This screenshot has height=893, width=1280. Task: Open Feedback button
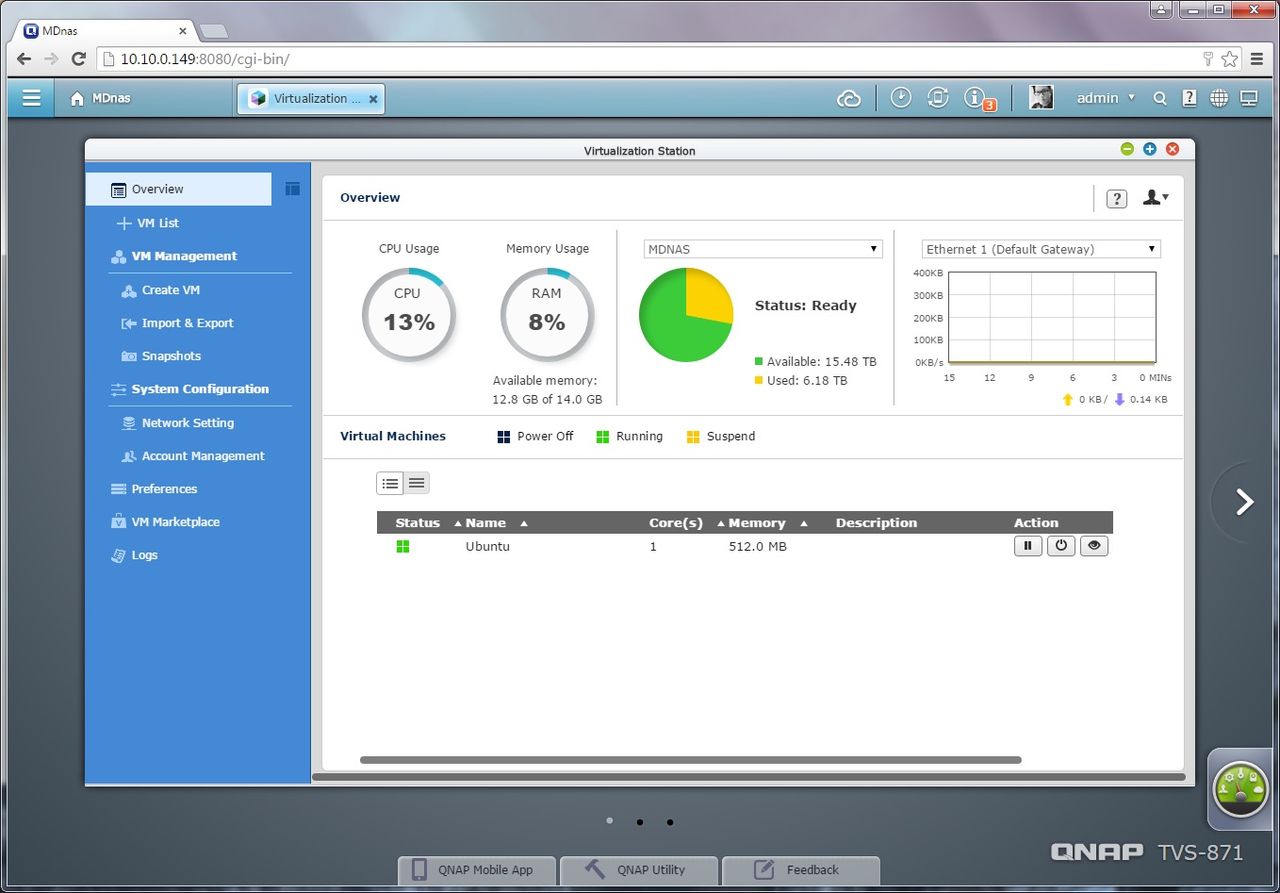(800, 870)
